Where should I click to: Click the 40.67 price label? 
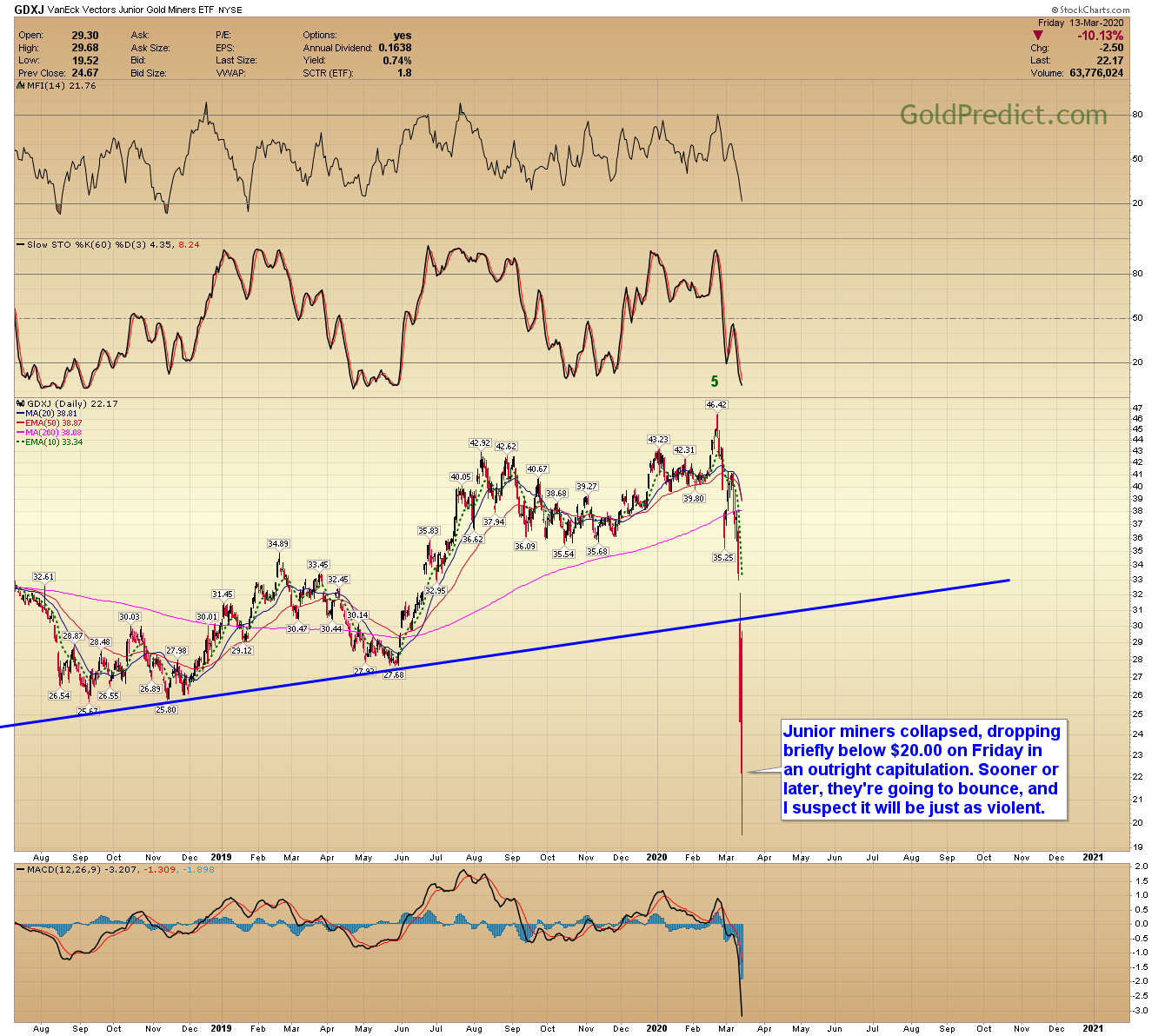[537, 469]
